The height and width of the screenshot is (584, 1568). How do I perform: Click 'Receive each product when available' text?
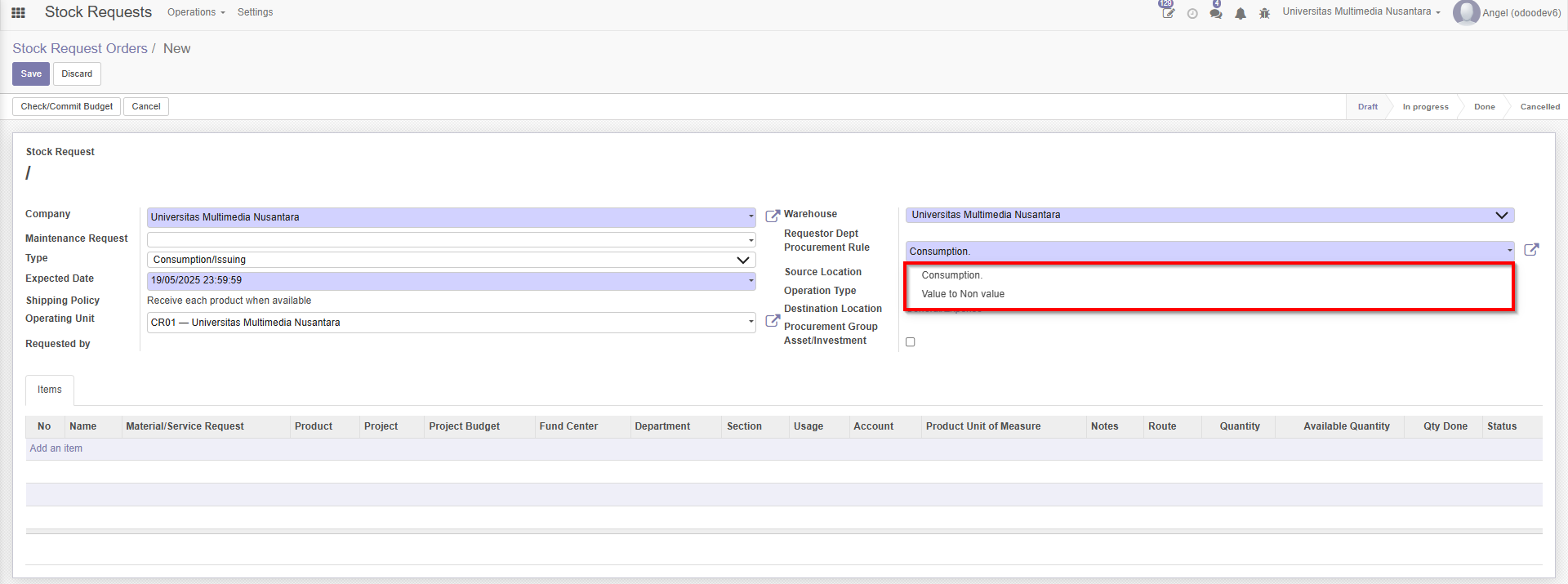[229, 301]
